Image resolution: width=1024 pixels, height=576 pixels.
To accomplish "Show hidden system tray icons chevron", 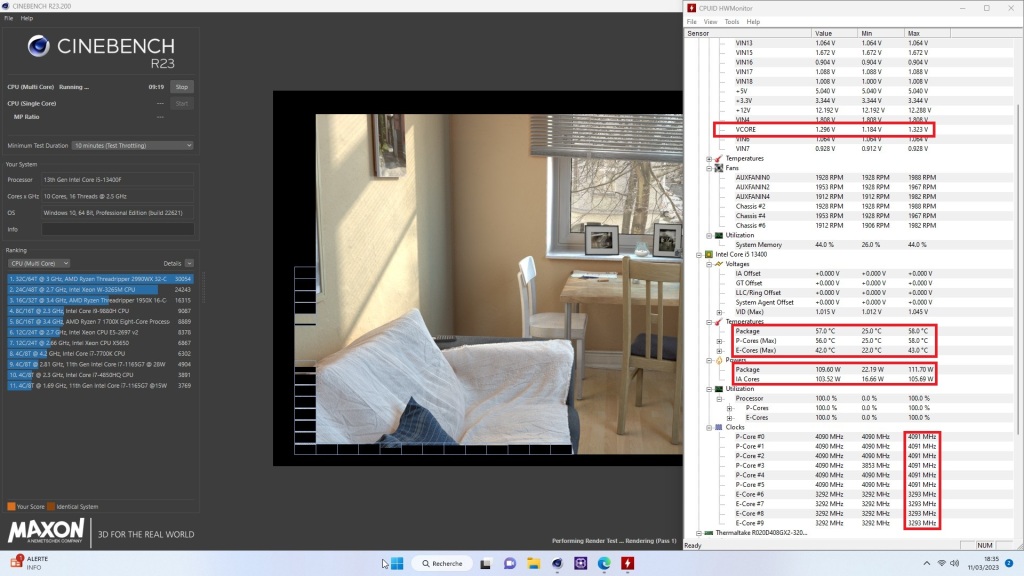I will [923, 563].
